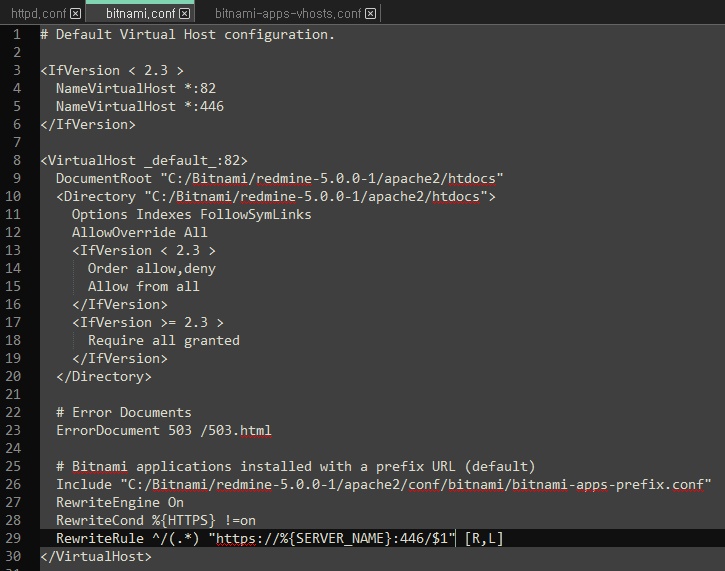
Task: Switch to the httpd.conf tab
Action: tap(39, 13)
